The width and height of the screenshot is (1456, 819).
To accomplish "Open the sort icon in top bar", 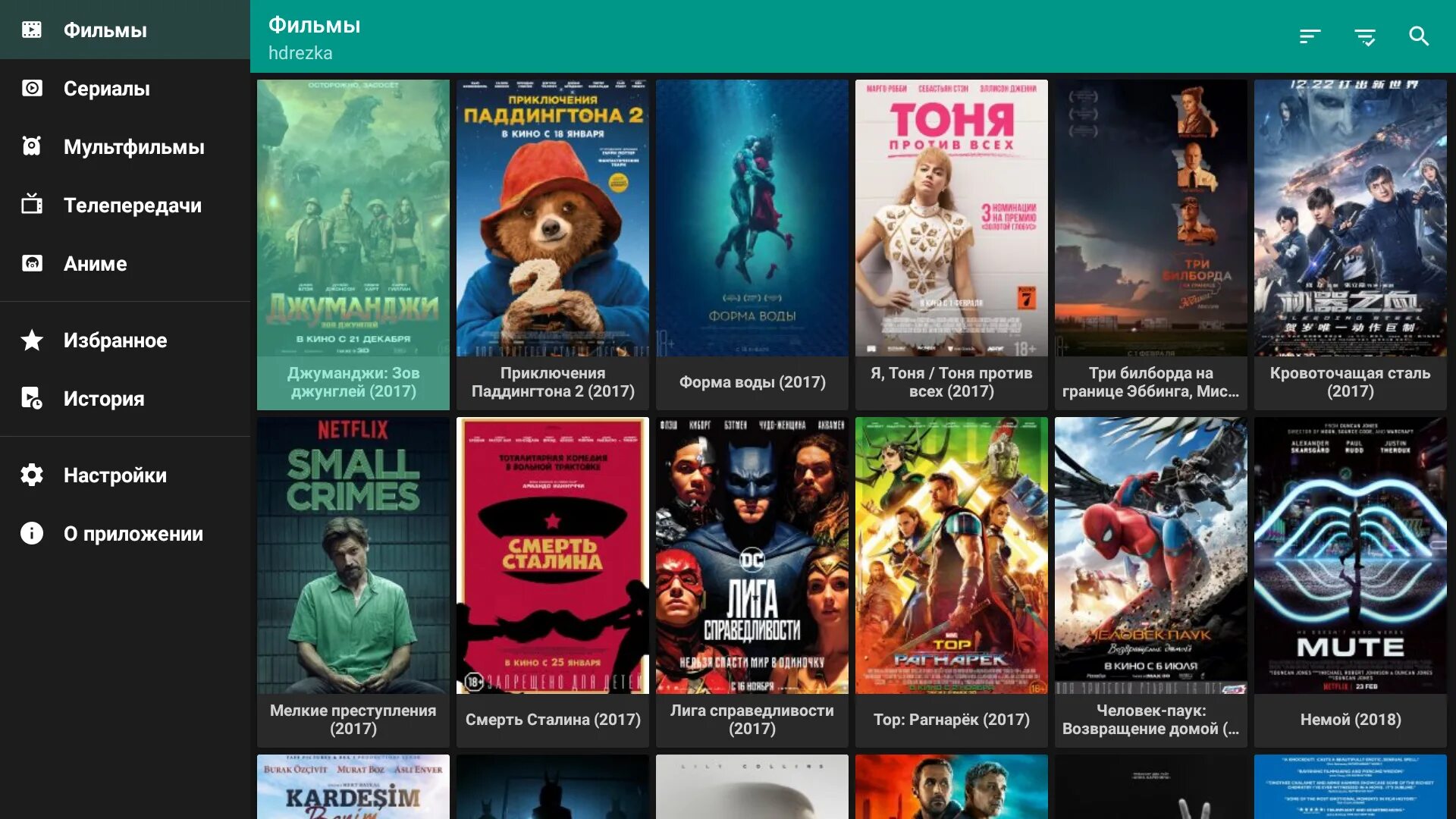I will tap(1310, 36).
